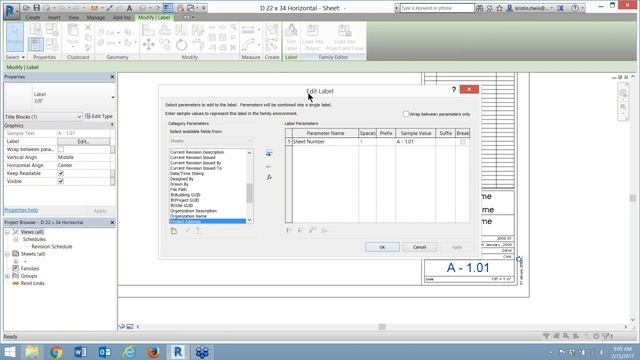This screenshot has width=640, height=360.
Task: Enable Wrap between parameters only in dialog
Action: [406, 114]
